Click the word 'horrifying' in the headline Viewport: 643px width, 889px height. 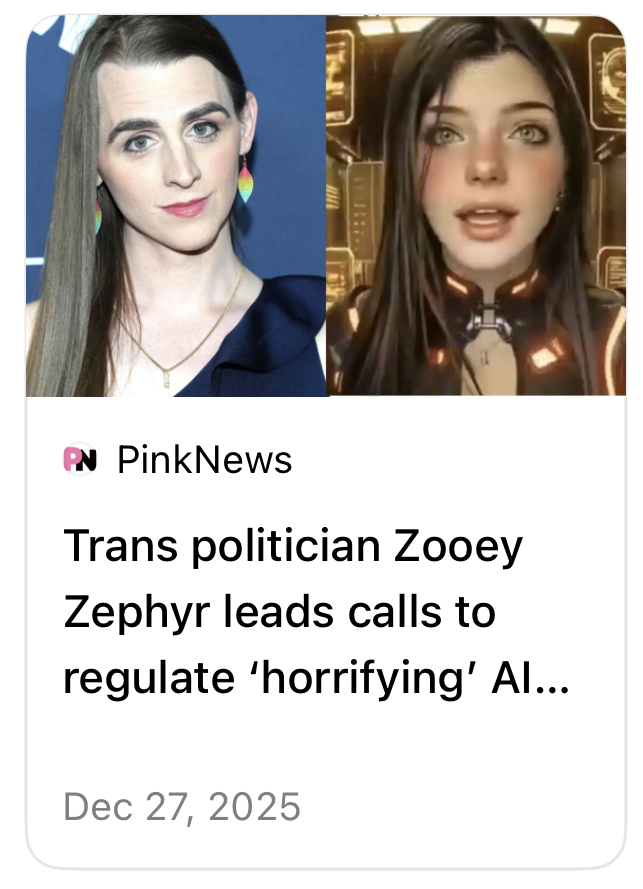coord(363,679)
